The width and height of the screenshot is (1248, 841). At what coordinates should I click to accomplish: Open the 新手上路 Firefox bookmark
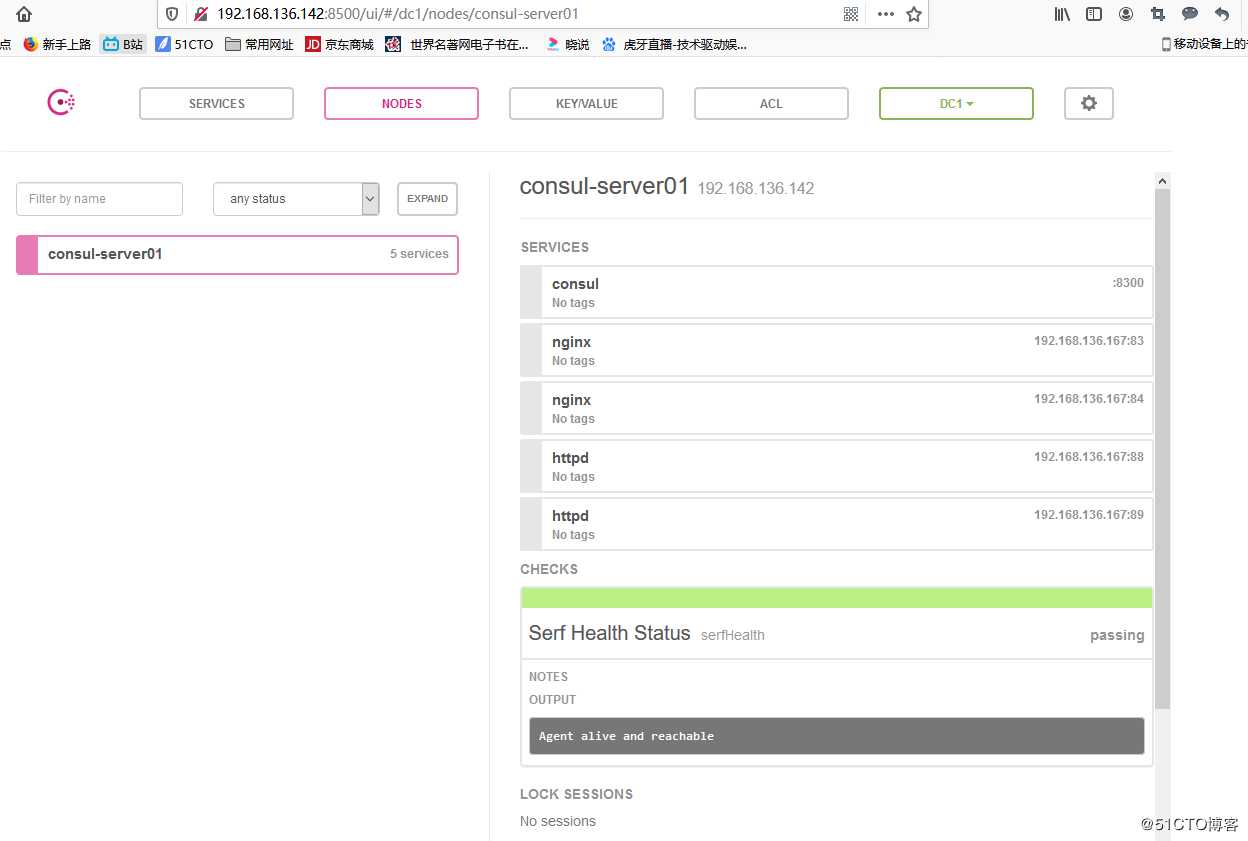(57, 44)
